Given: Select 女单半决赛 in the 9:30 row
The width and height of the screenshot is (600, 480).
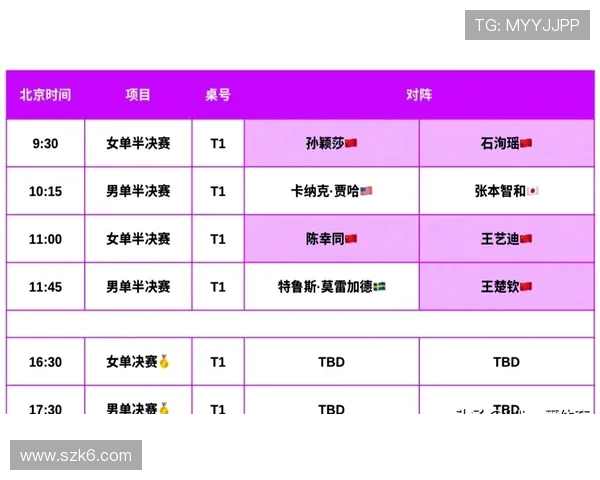Looking at the screenshot, I should (x=138, y=143).
